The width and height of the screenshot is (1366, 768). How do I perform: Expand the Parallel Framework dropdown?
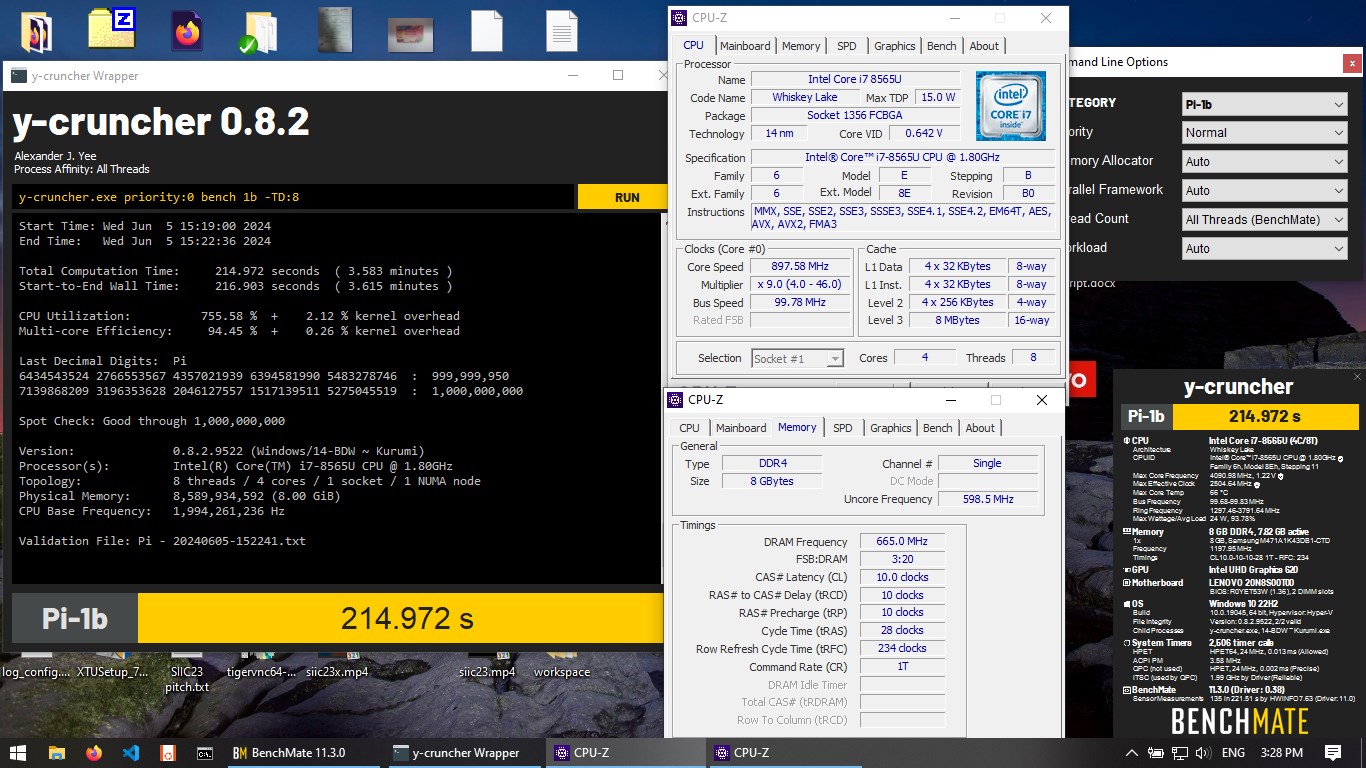pyautogui.click(x=1264, y=190)
